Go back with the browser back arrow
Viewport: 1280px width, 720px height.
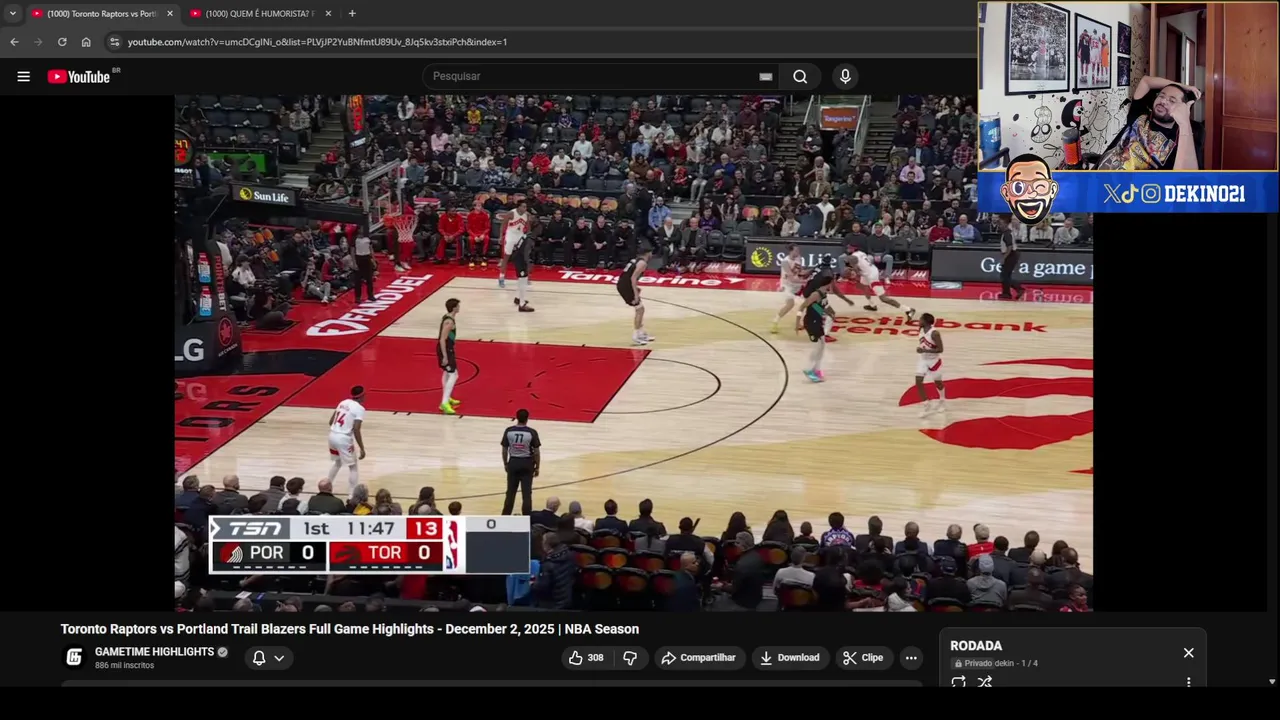[14, 42]
